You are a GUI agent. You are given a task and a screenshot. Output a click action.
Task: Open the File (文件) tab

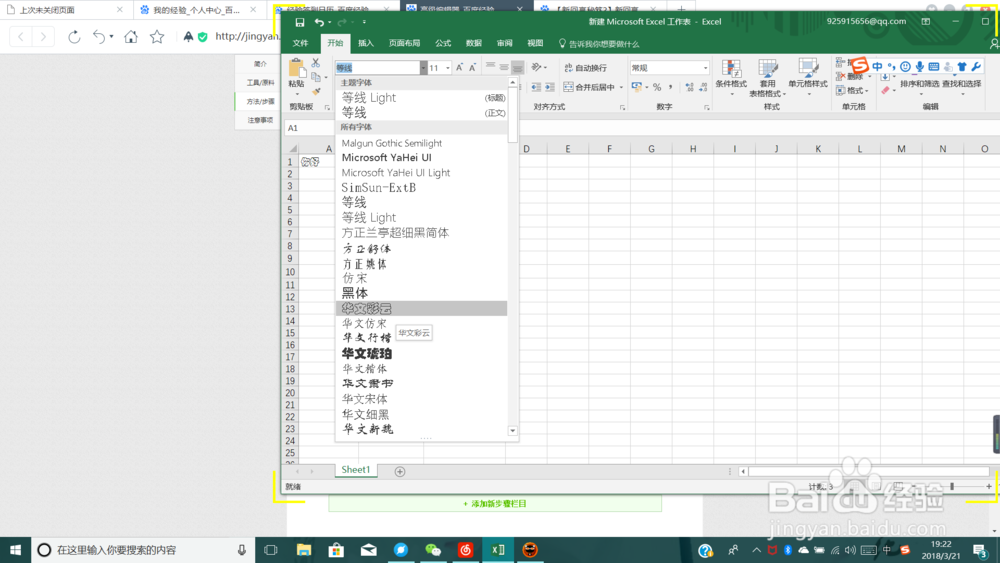pyautogui.click(x=300, y=43)
